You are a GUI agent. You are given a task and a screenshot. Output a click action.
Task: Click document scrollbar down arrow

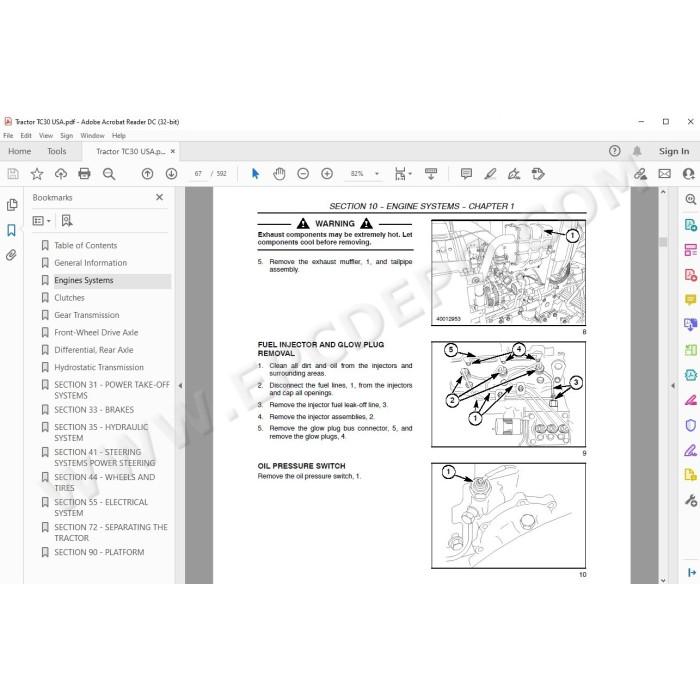(x=663, y=580)
